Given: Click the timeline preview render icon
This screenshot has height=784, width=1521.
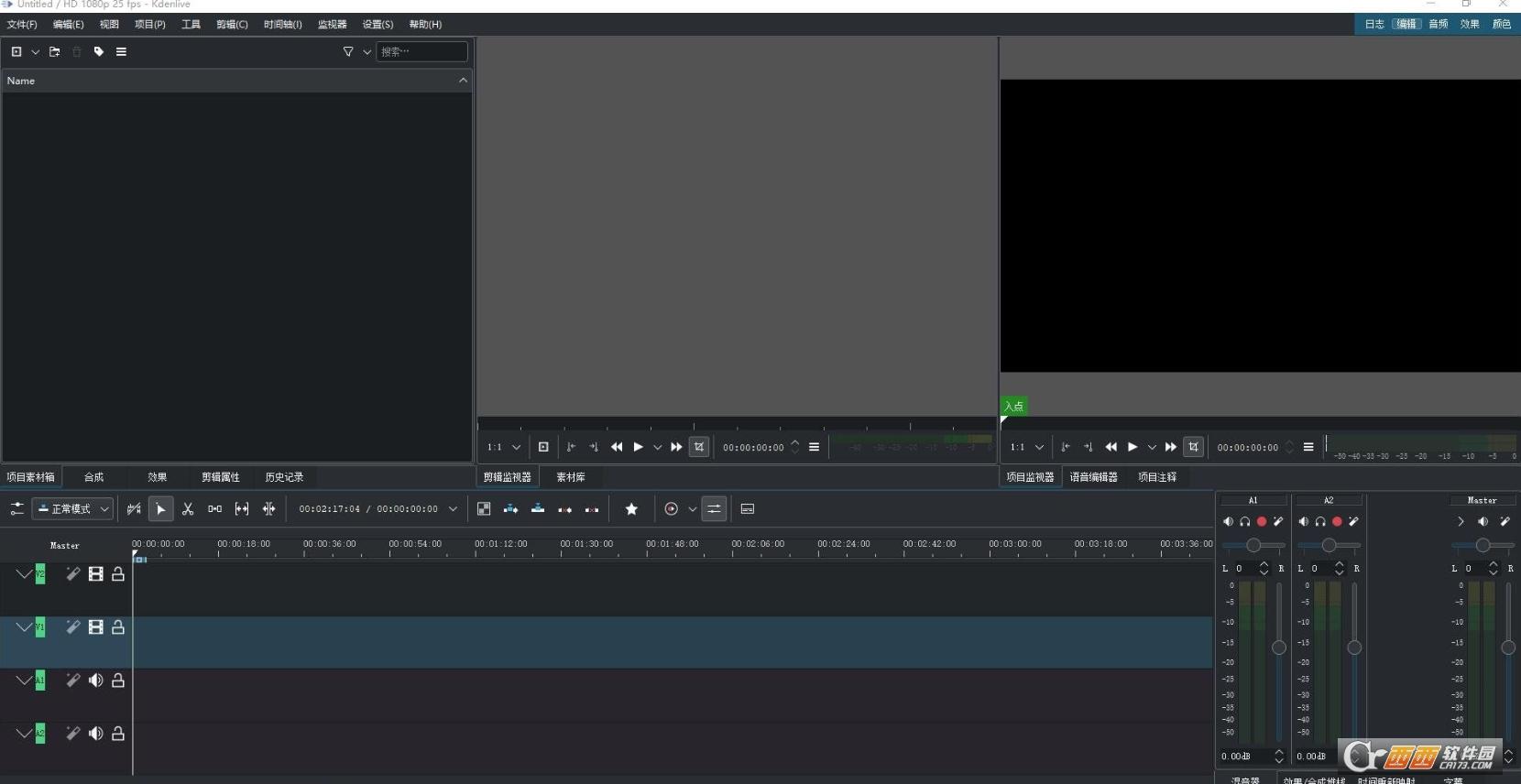Looking at the screenshot, I should tap(672, 509).
